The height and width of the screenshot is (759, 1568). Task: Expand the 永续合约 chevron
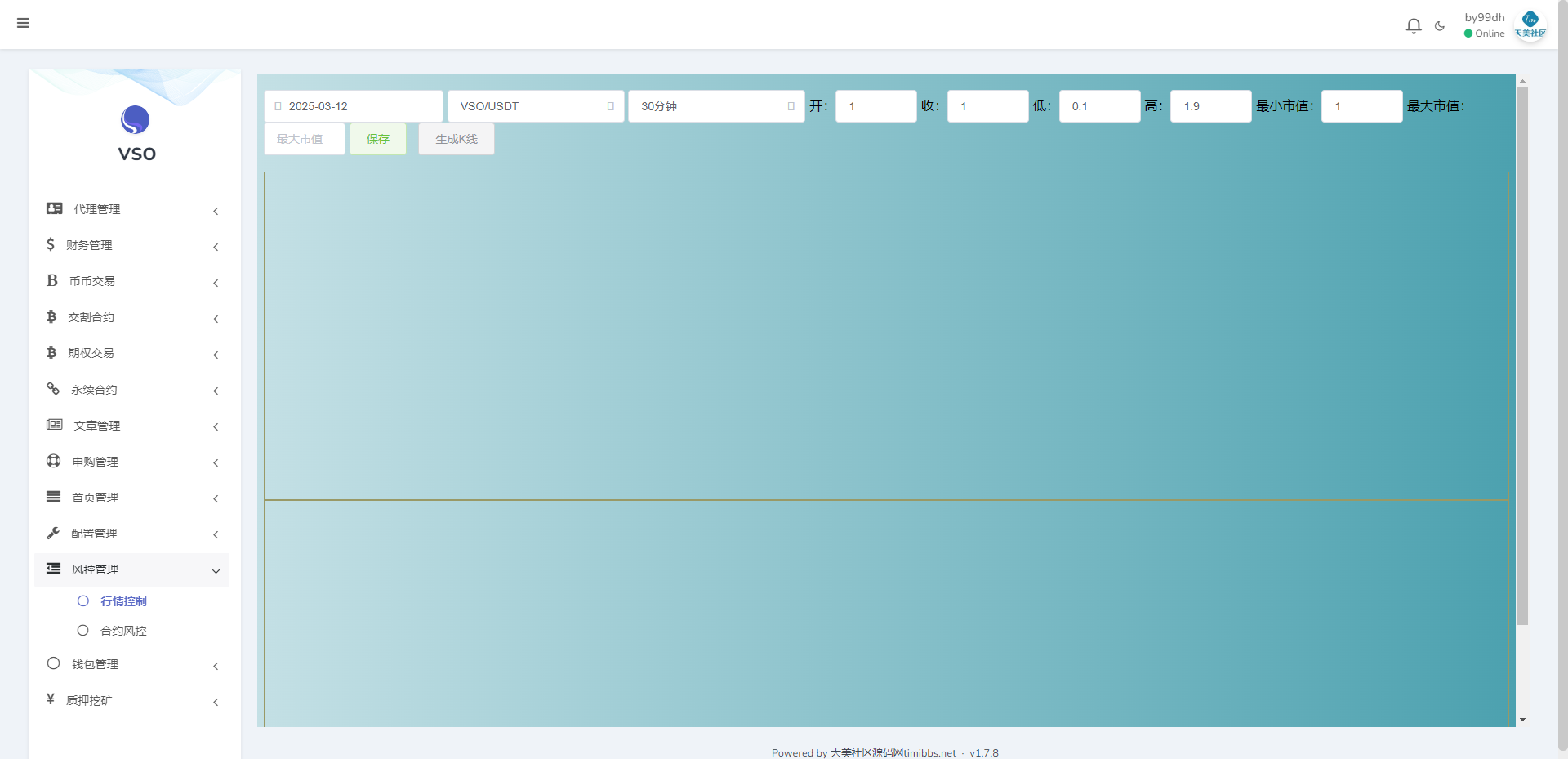tap(216, 391)
